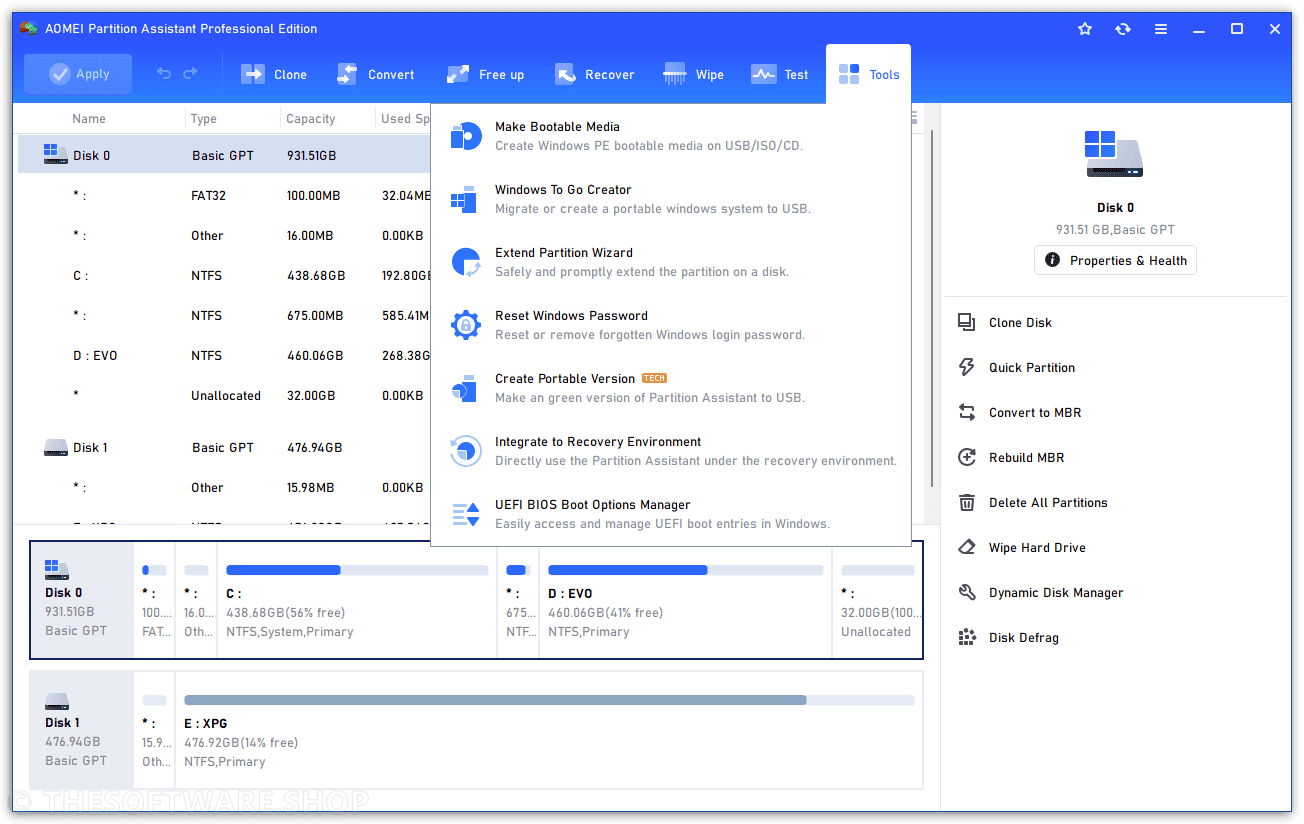Click the Windows To Go Creator icon

(463, 199)
